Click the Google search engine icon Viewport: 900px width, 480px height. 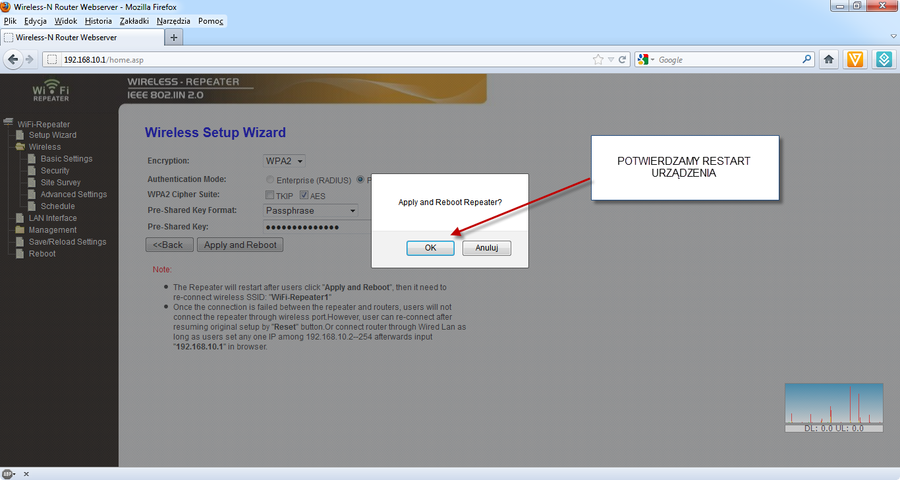pyautogui.click(x=643, y=60)
